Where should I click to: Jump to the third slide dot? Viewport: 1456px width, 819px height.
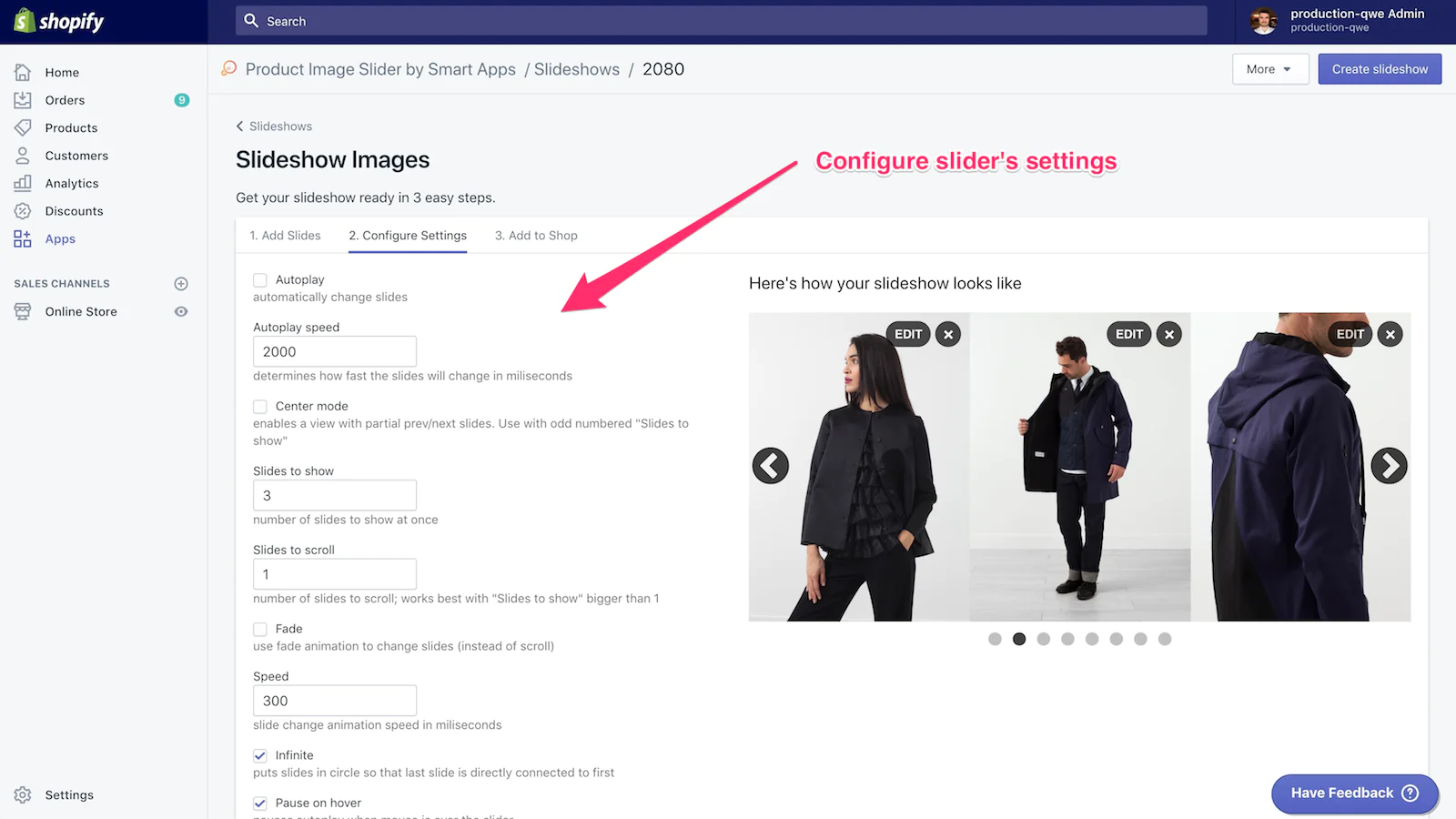point(1043,639)
